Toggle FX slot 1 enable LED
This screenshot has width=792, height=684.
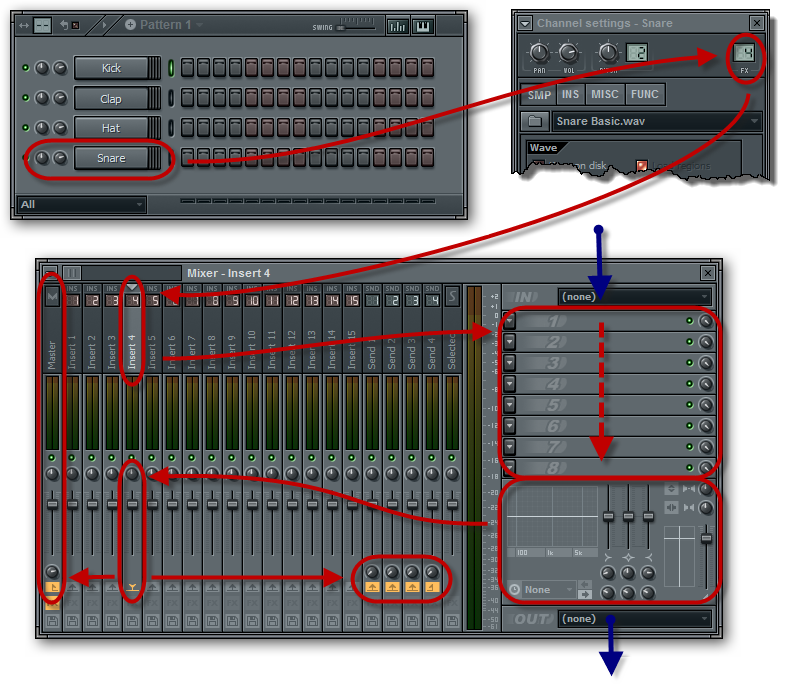[x=689, y=322]
